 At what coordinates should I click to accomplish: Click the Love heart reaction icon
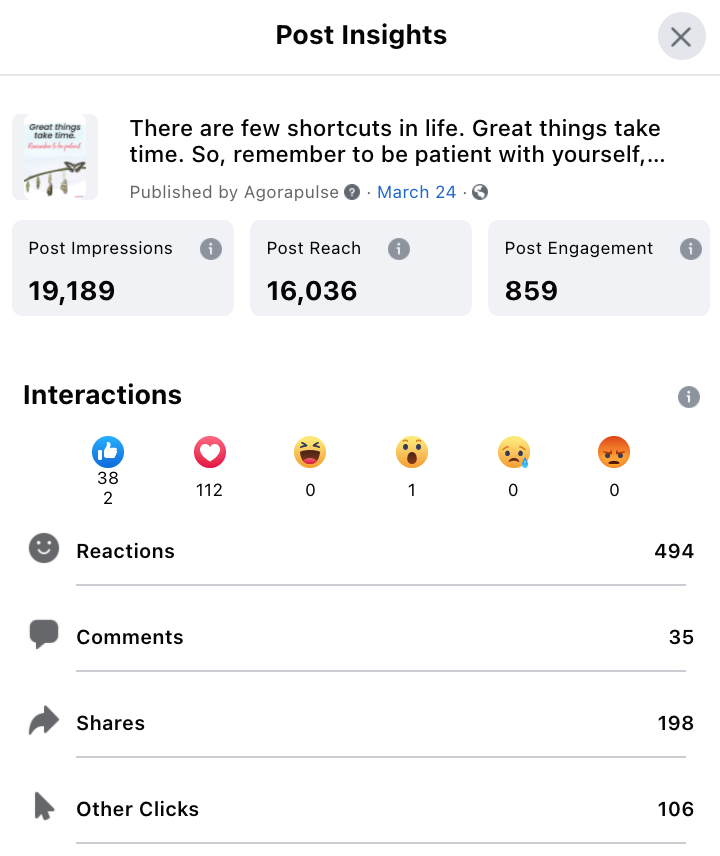click(x=210, y=452)
